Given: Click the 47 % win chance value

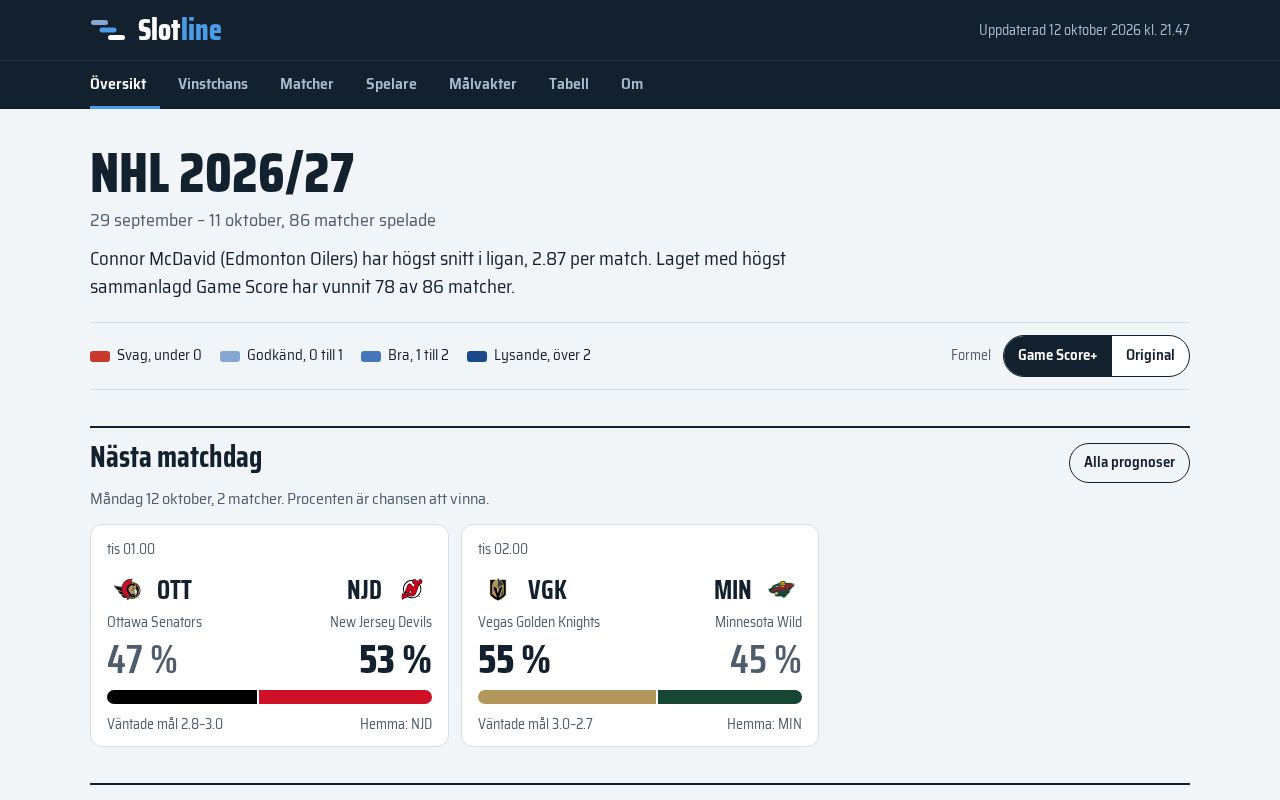Looking at the screenshot, I should tap(142, 660).
